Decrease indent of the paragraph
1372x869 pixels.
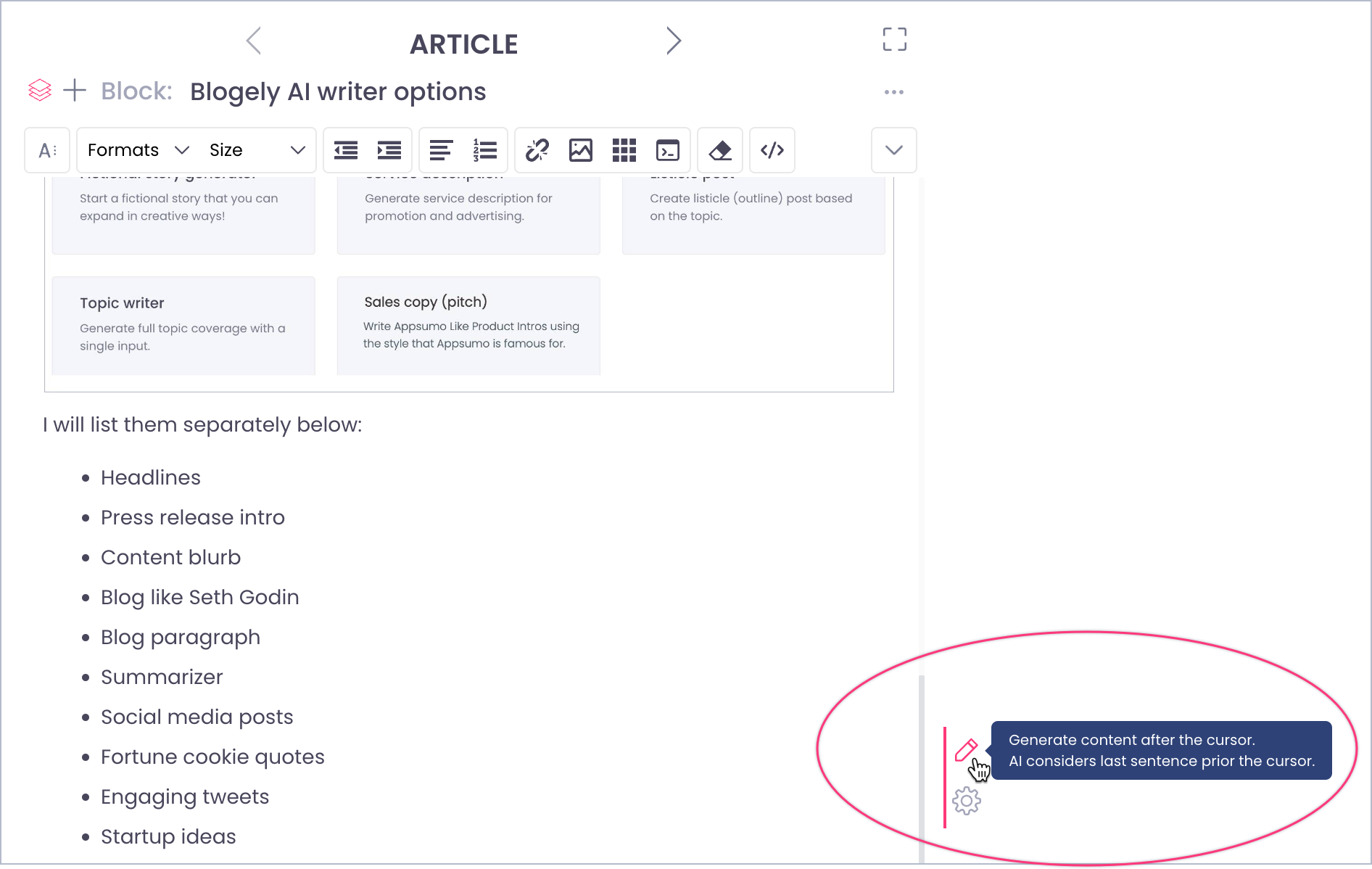(x=346, y=150)
